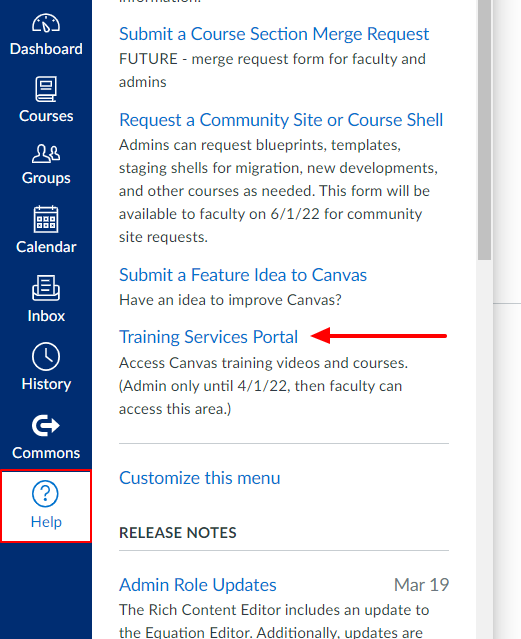Open the Calendar icon
Viewport: 521px width, 639px height.
[x=46, y=219]
